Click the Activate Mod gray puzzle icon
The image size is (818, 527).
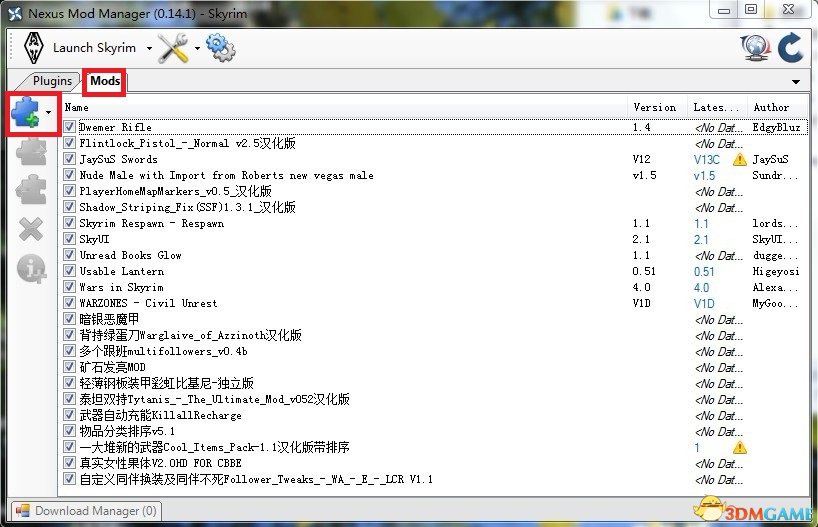31,152
